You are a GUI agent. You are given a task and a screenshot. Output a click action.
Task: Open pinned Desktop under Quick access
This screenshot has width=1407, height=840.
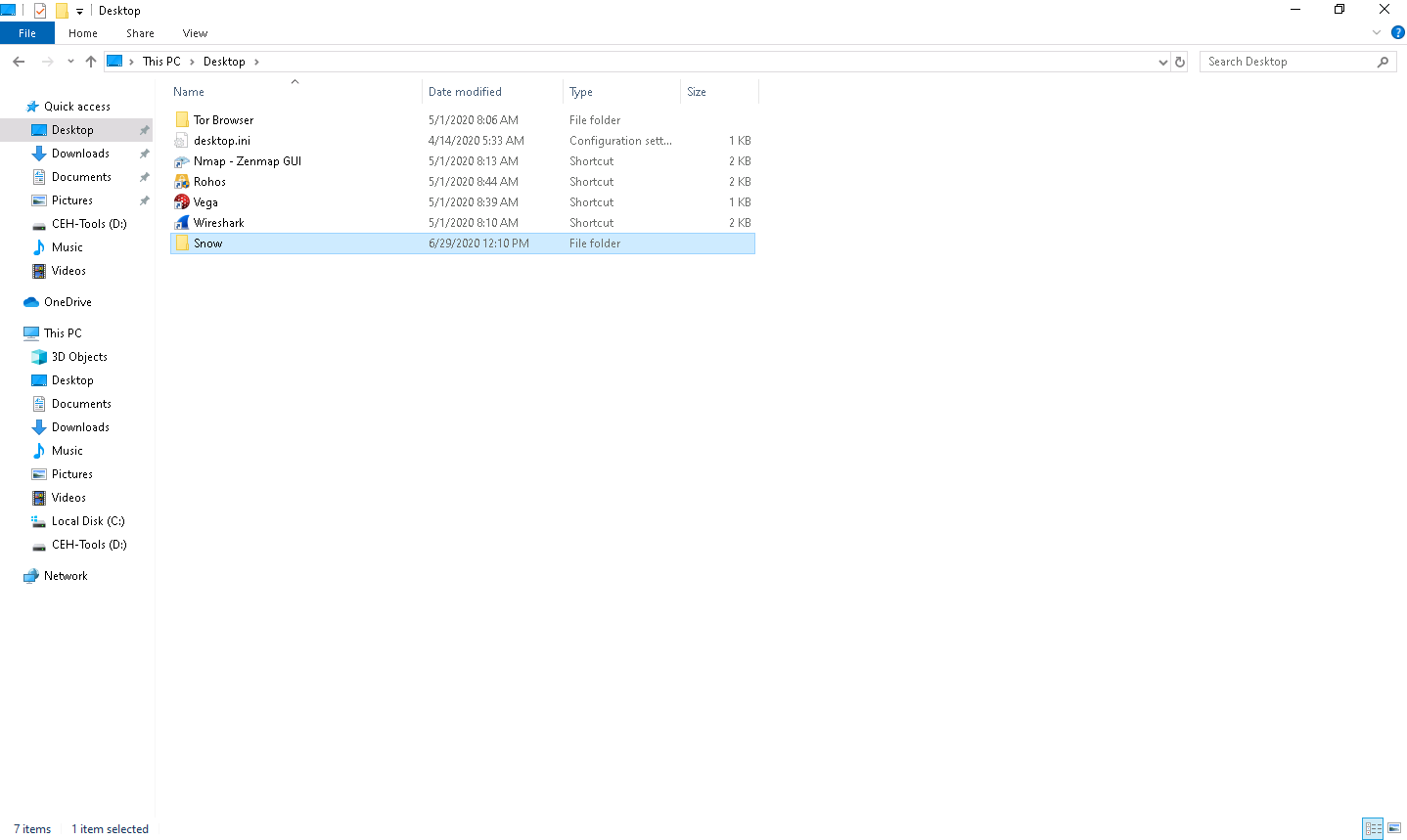(72, 130)
